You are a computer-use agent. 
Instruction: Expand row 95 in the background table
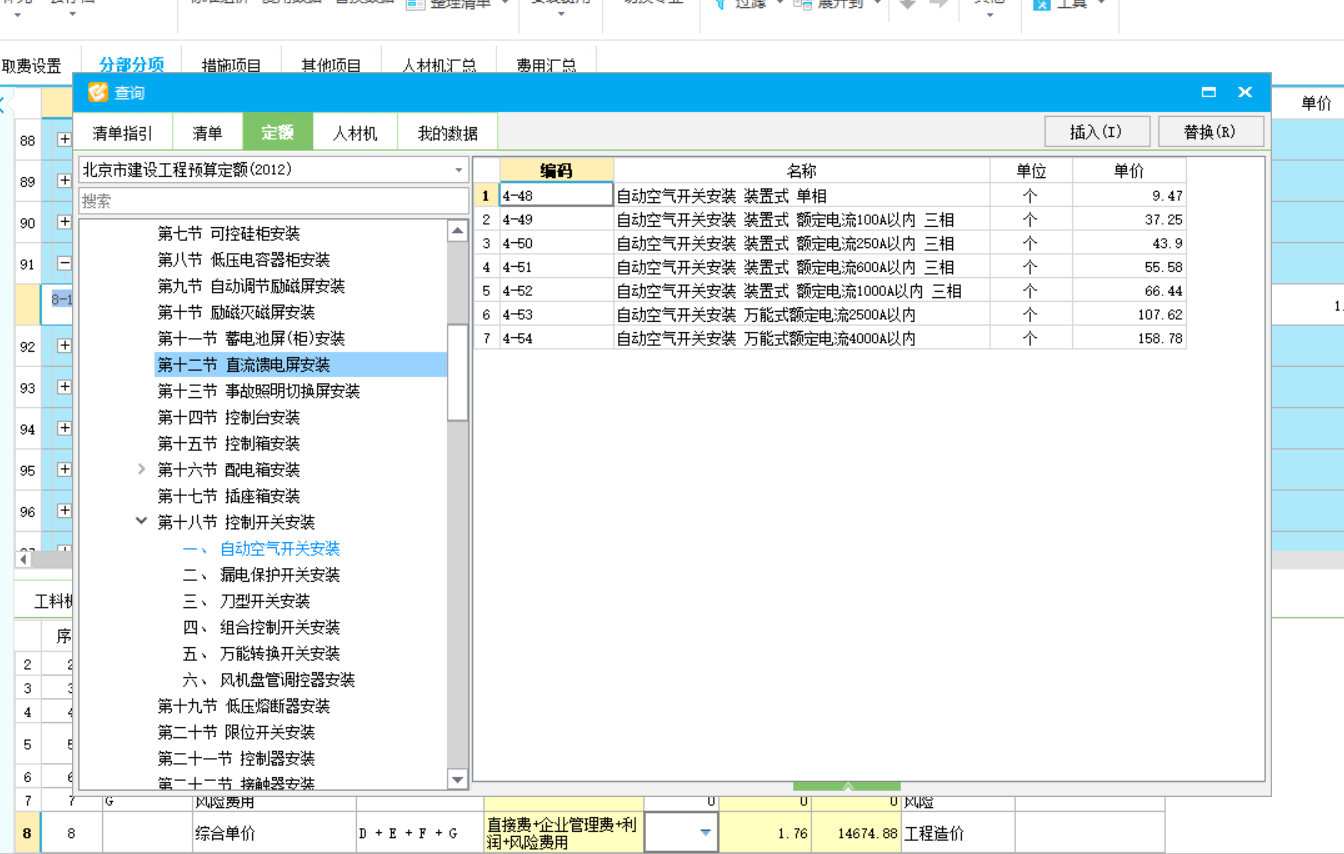pyautogui.click(x=64, y=469)
